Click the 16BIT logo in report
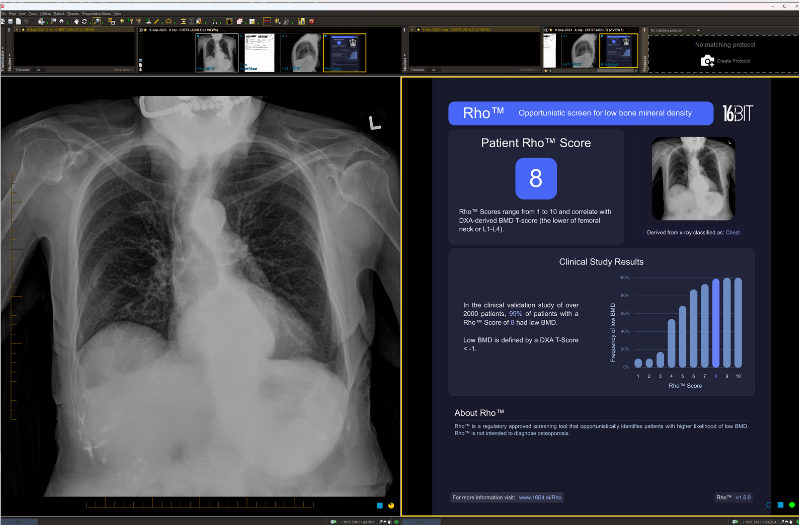Screen dimensions: 799x525 pyautogui.click(x=737, y=113)
